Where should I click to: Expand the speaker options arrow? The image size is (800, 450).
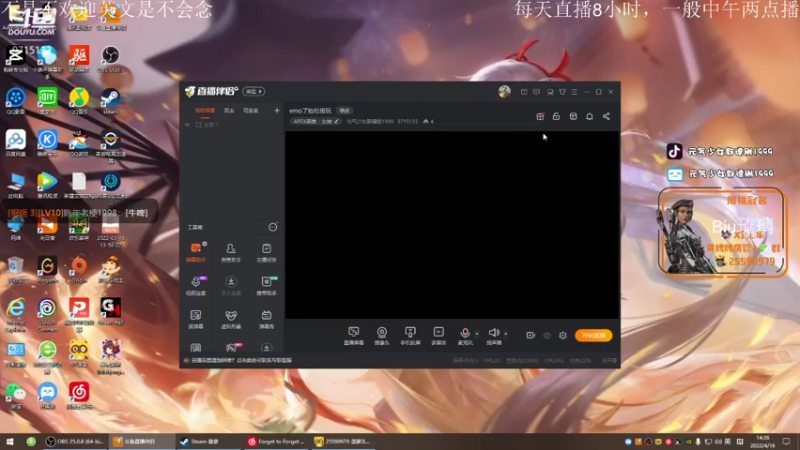coord(506,334)
